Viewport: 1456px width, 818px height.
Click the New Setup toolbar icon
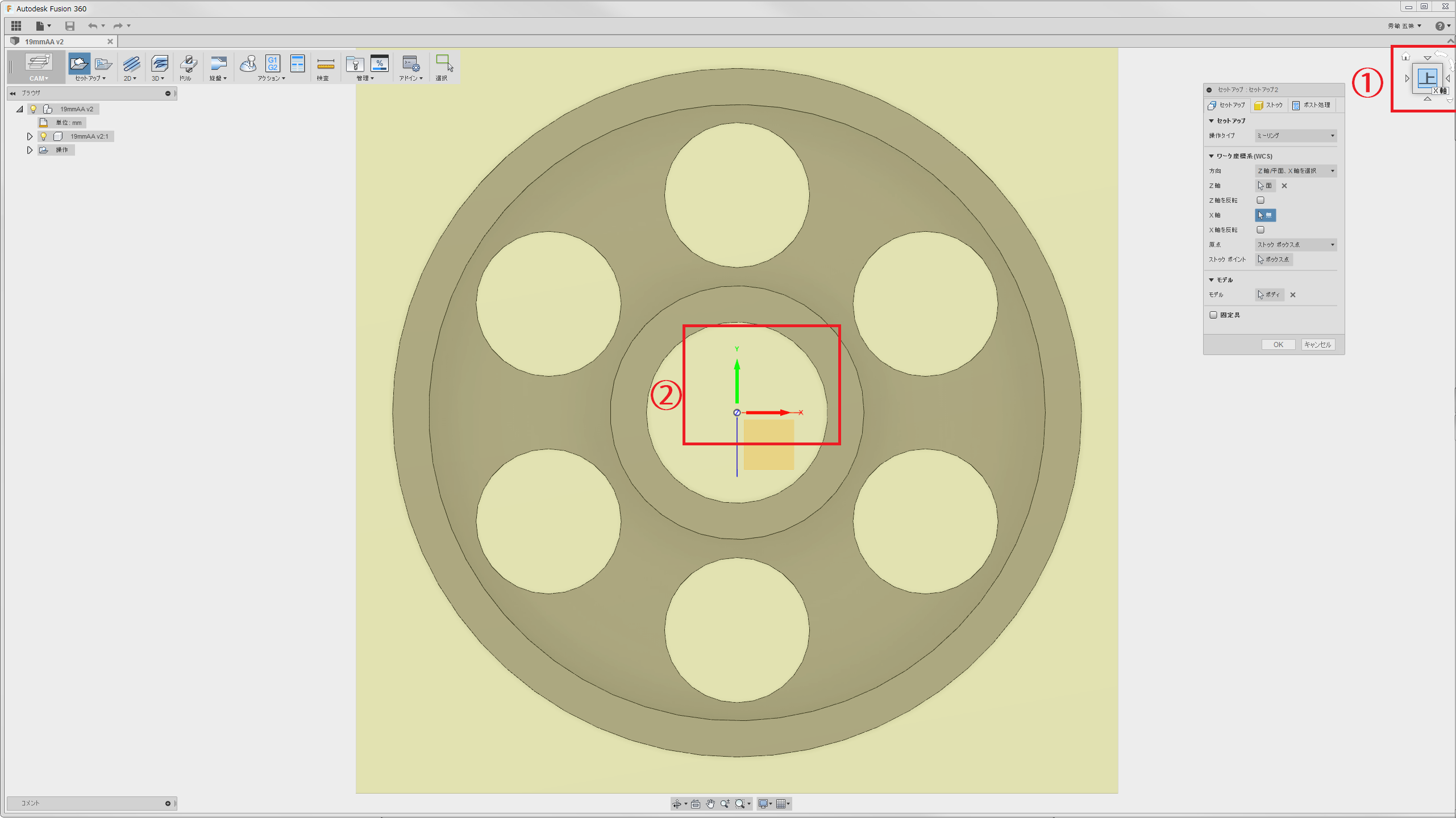(x=79, y=63)
